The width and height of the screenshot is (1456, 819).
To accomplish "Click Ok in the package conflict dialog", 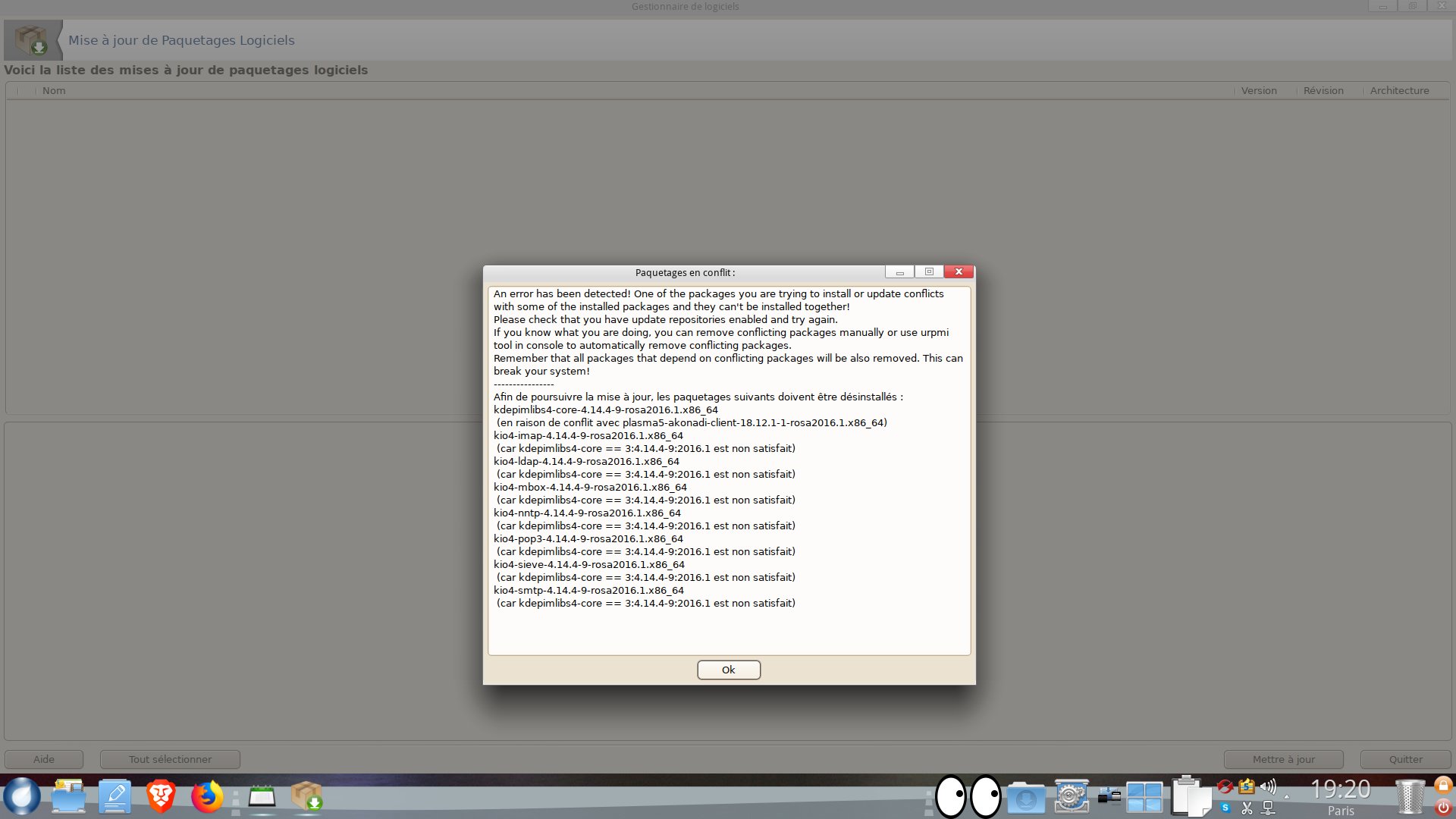I will pos(728,670).
